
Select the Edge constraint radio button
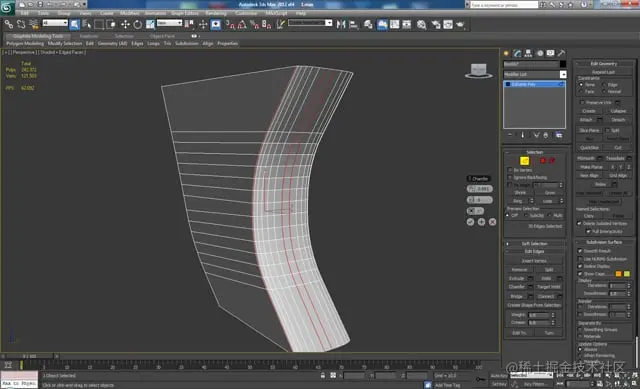point(604,84)
